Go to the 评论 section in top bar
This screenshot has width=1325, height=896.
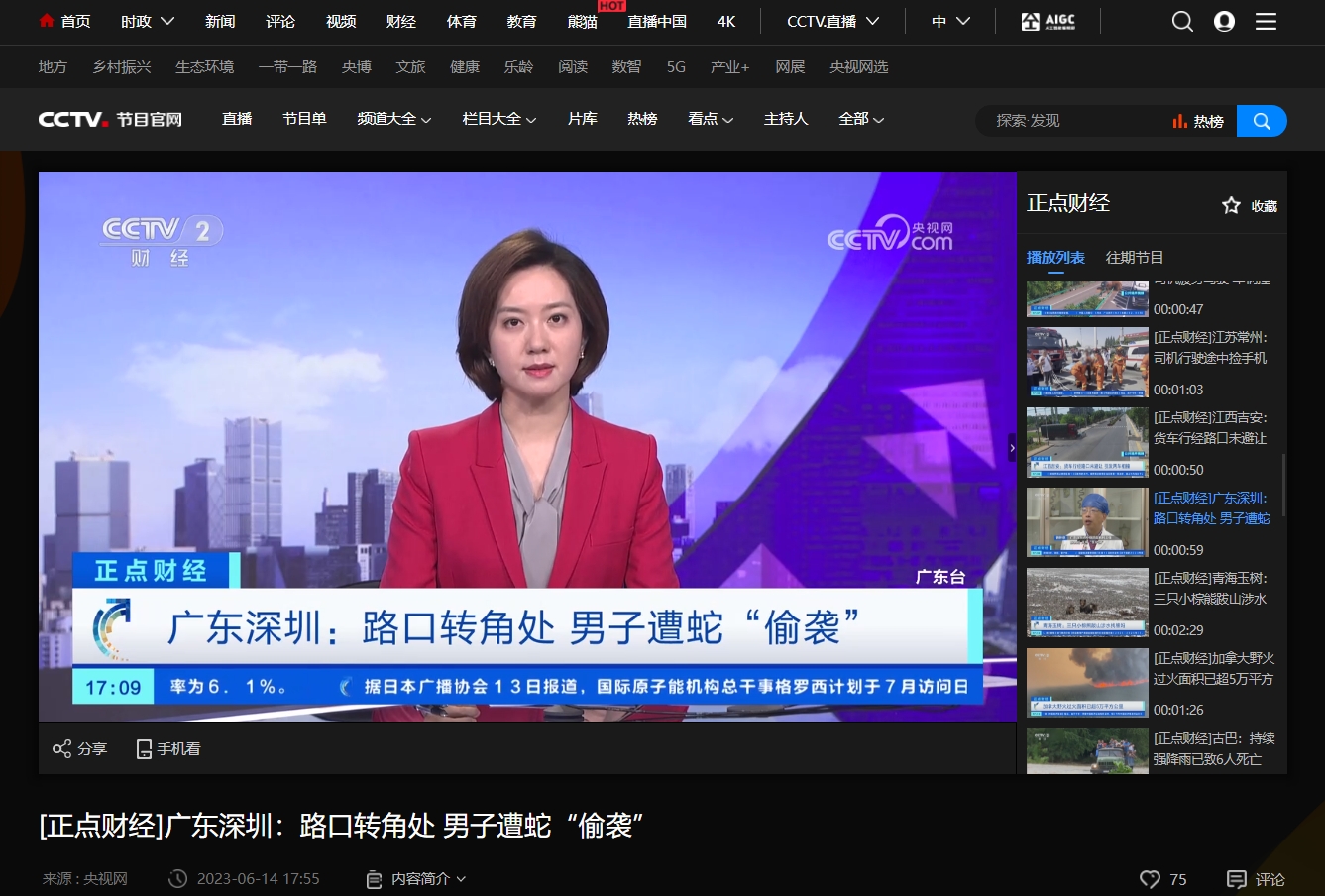coord(280,21)
